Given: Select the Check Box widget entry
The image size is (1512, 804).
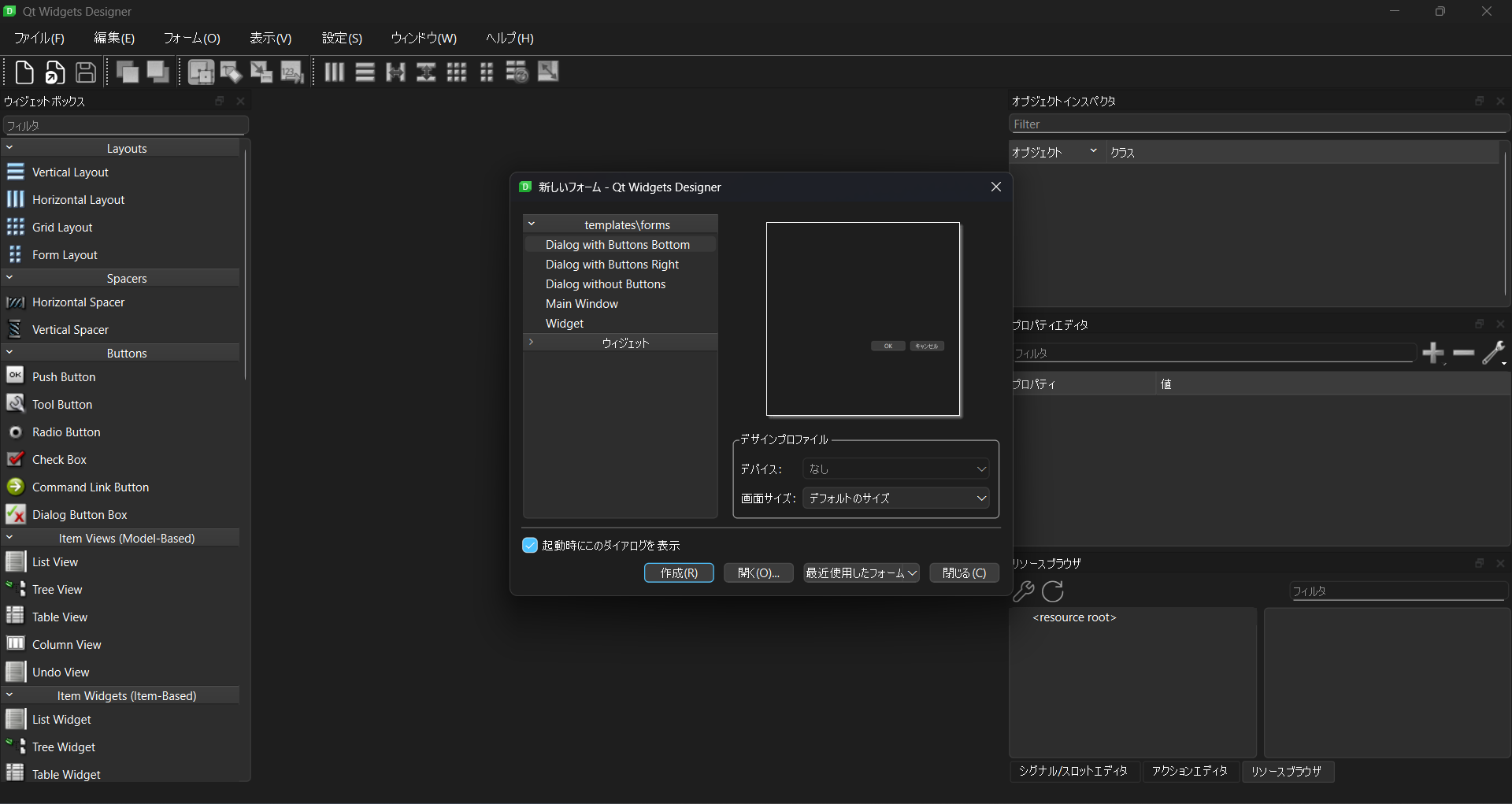Looking at the screenshot, I should click(59, 459).
